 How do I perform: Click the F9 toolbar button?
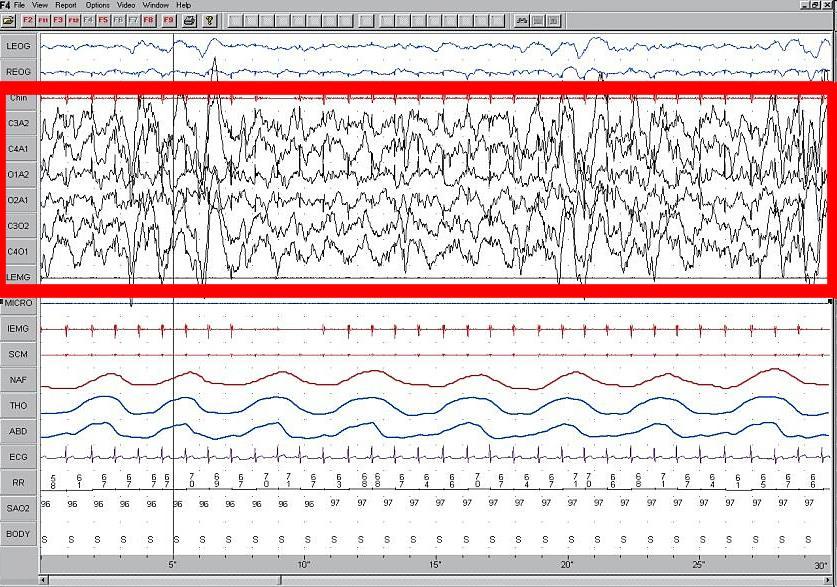[168, 20]
